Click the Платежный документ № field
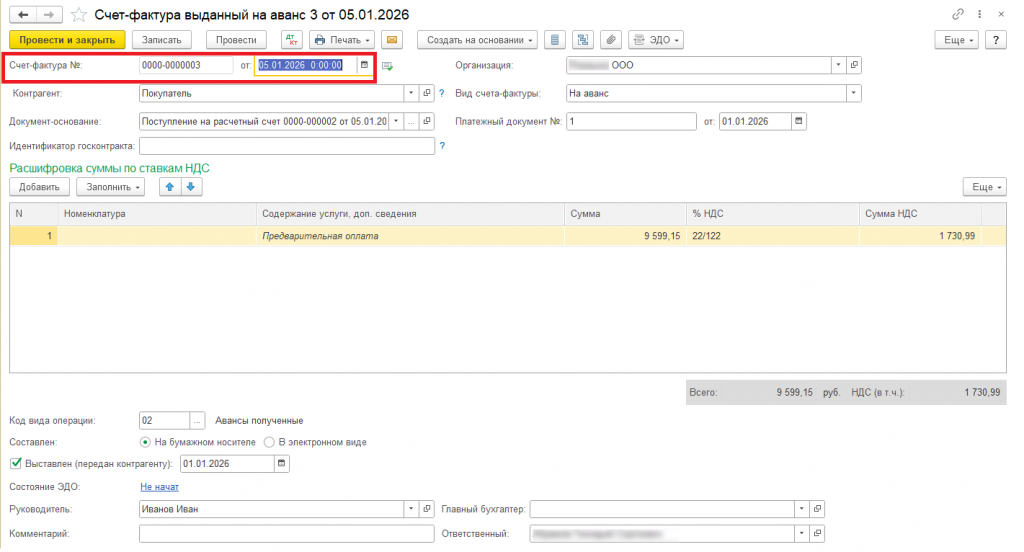This screenshot has width=1024, height=552. click(631, 121)
